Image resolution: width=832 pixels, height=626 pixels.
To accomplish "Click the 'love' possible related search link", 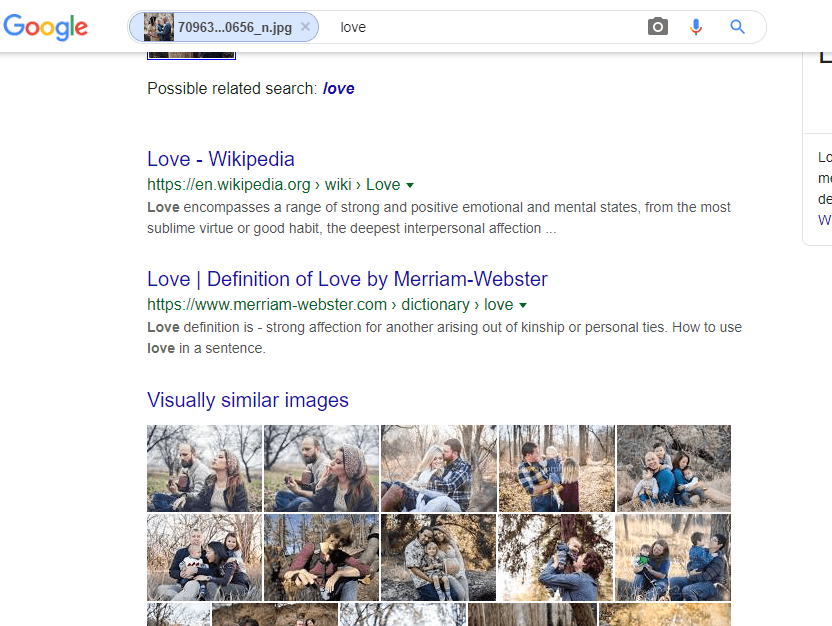I will 338,88.
